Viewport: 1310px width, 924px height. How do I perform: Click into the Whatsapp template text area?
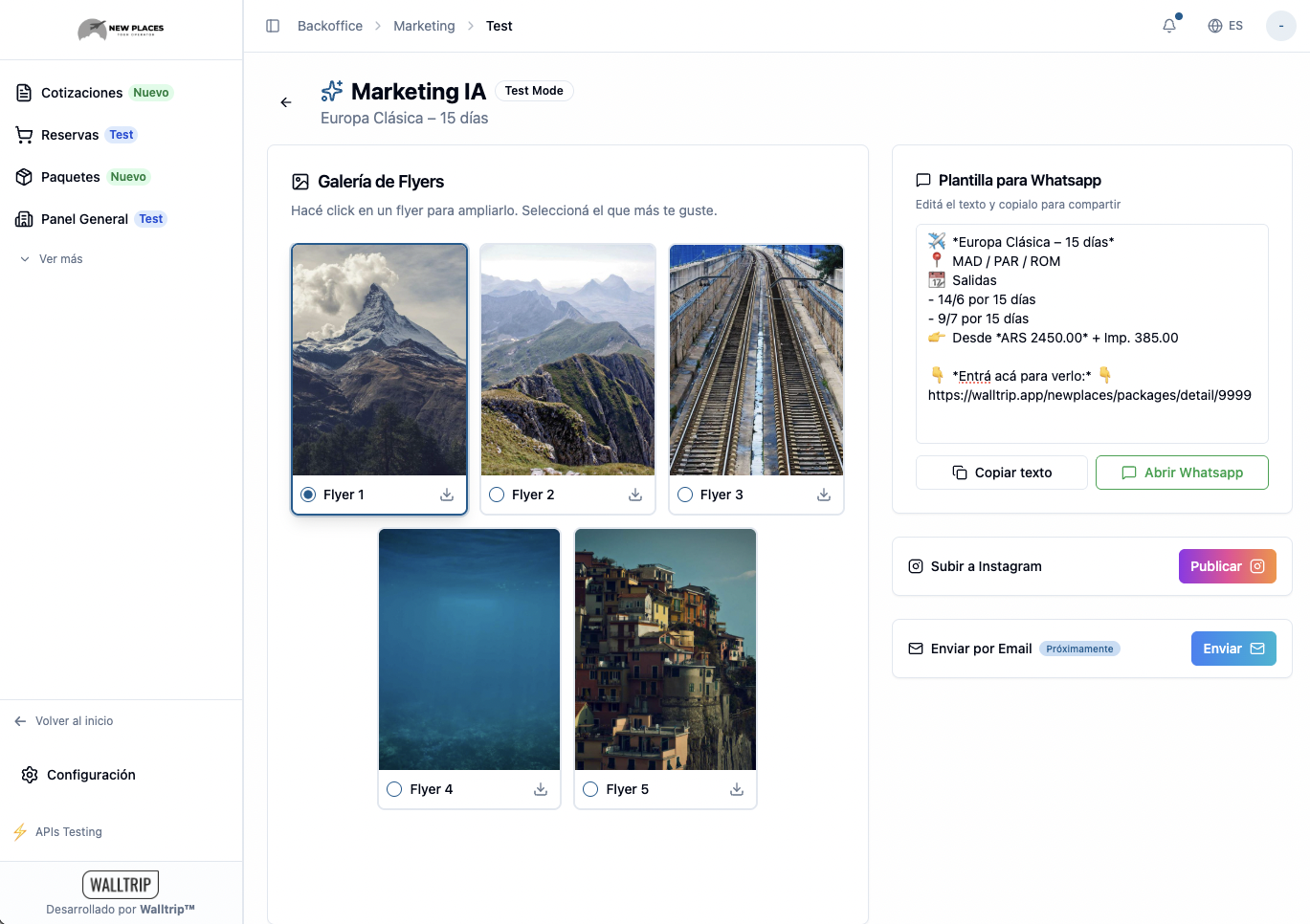point(1092,334)
